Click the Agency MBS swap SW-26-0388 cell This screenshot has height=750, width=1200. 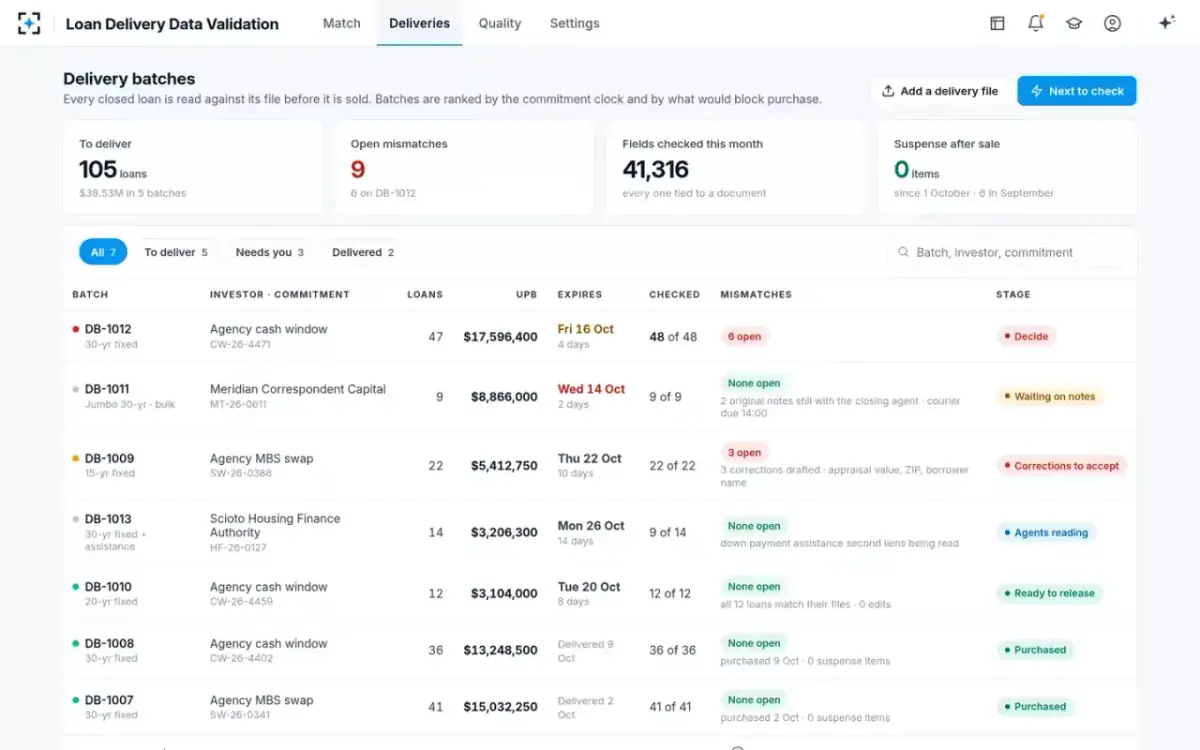click(262, 465)
